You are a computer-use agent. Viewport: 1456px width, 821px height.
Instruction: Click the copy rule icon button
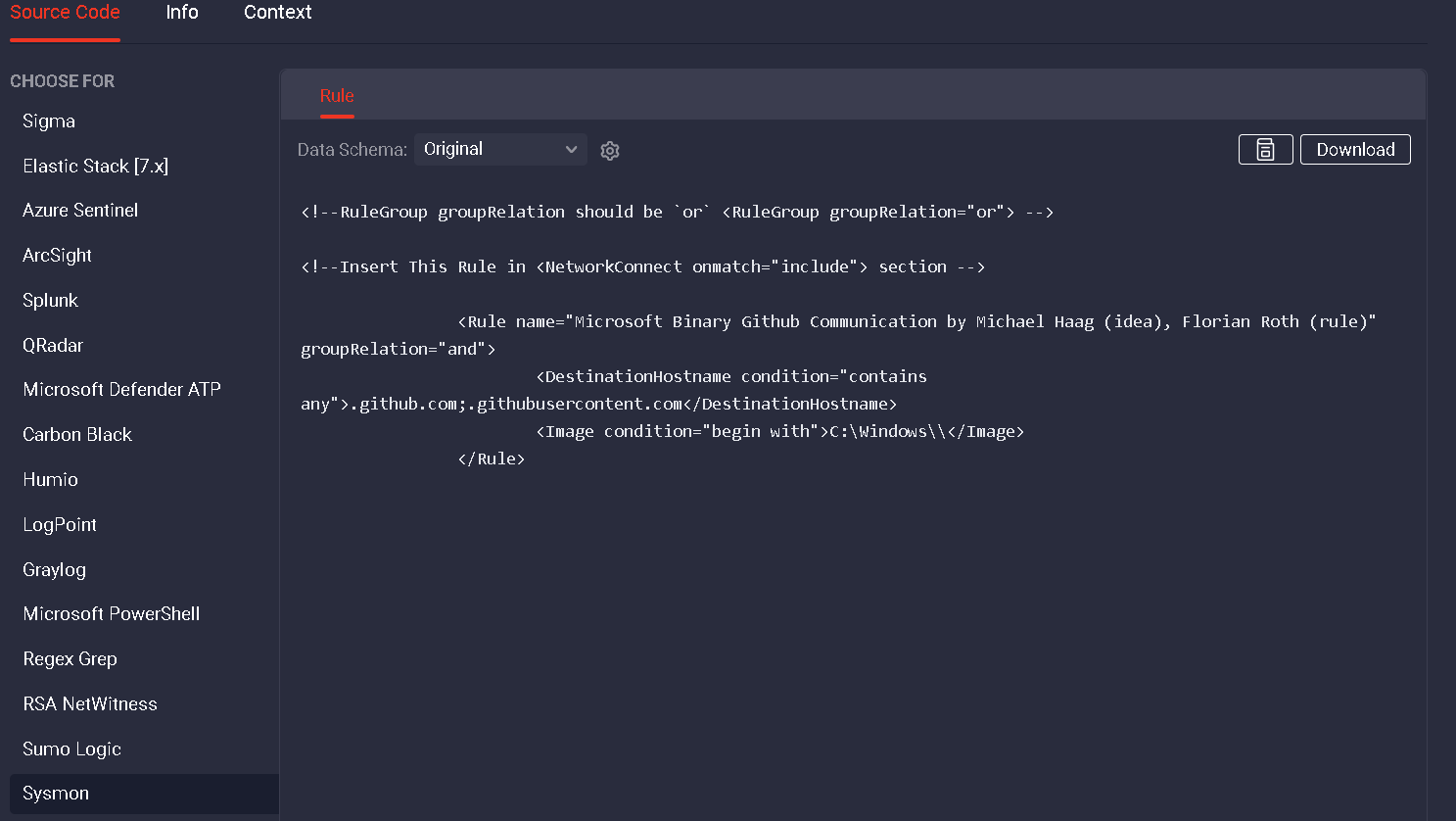[x=1265, y=150]
